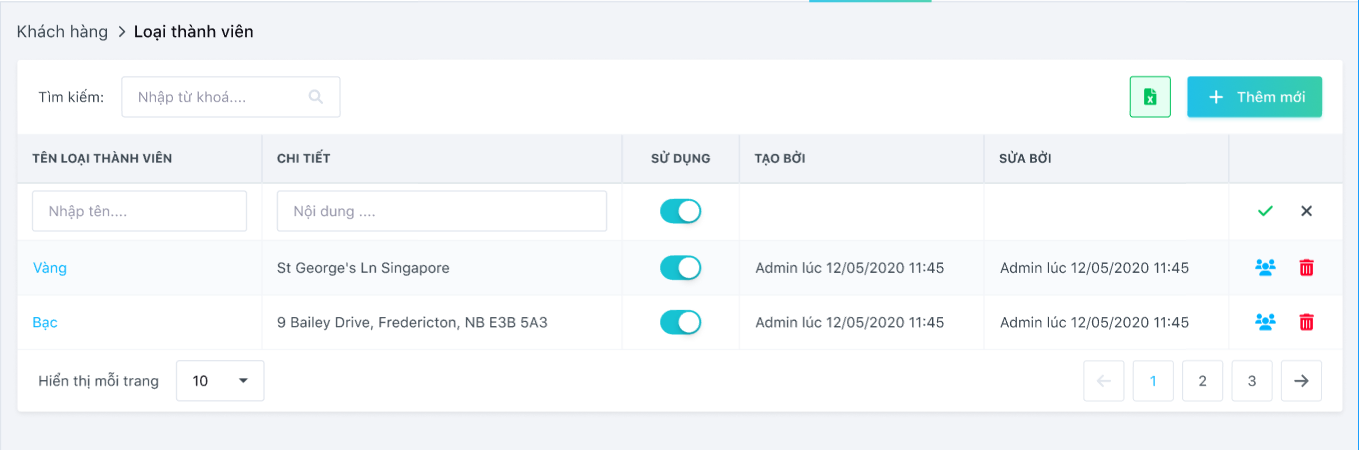
Task: Focus the Nhập tên name input field
Action: [x=139, y=211]
